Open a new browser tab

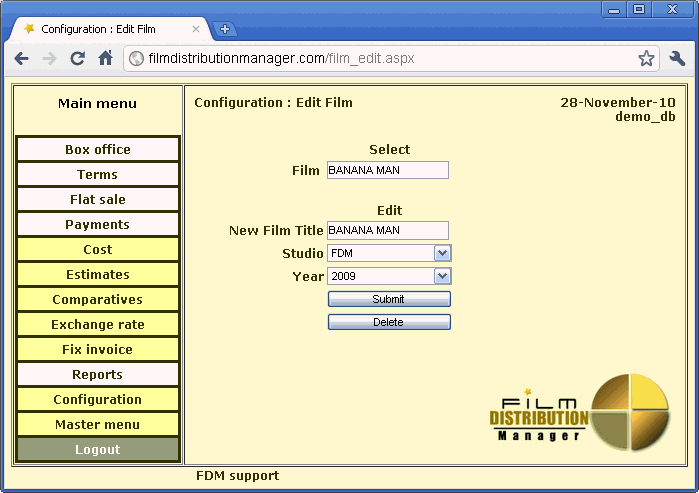225,29
